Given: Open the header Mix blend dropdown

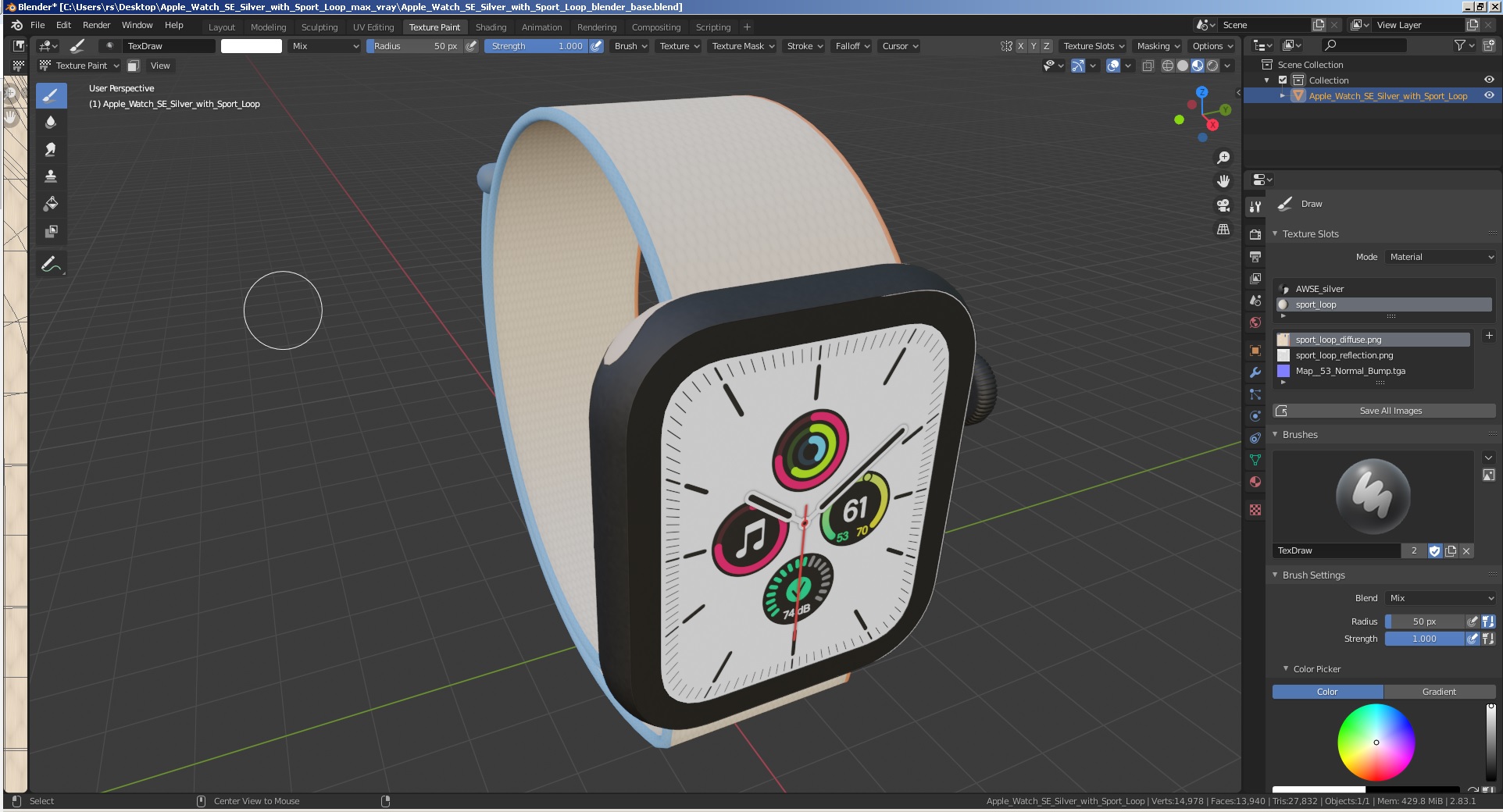Looking at the screenshot, I should [324, 46].
